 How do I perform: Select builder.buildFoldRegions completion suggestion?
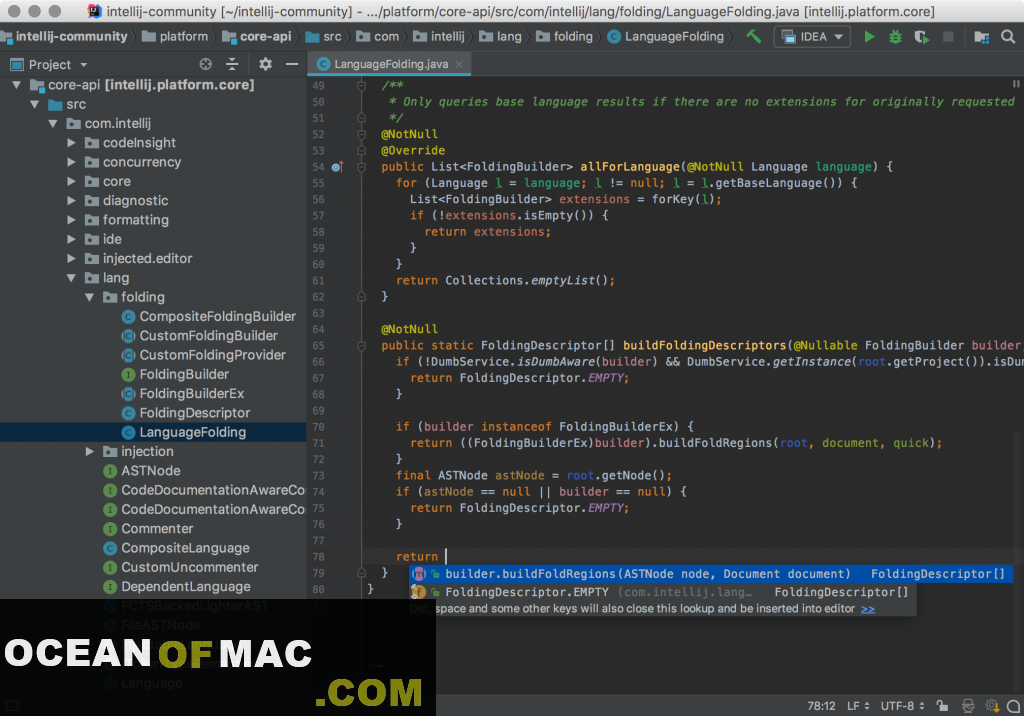(x=711, y=574)
